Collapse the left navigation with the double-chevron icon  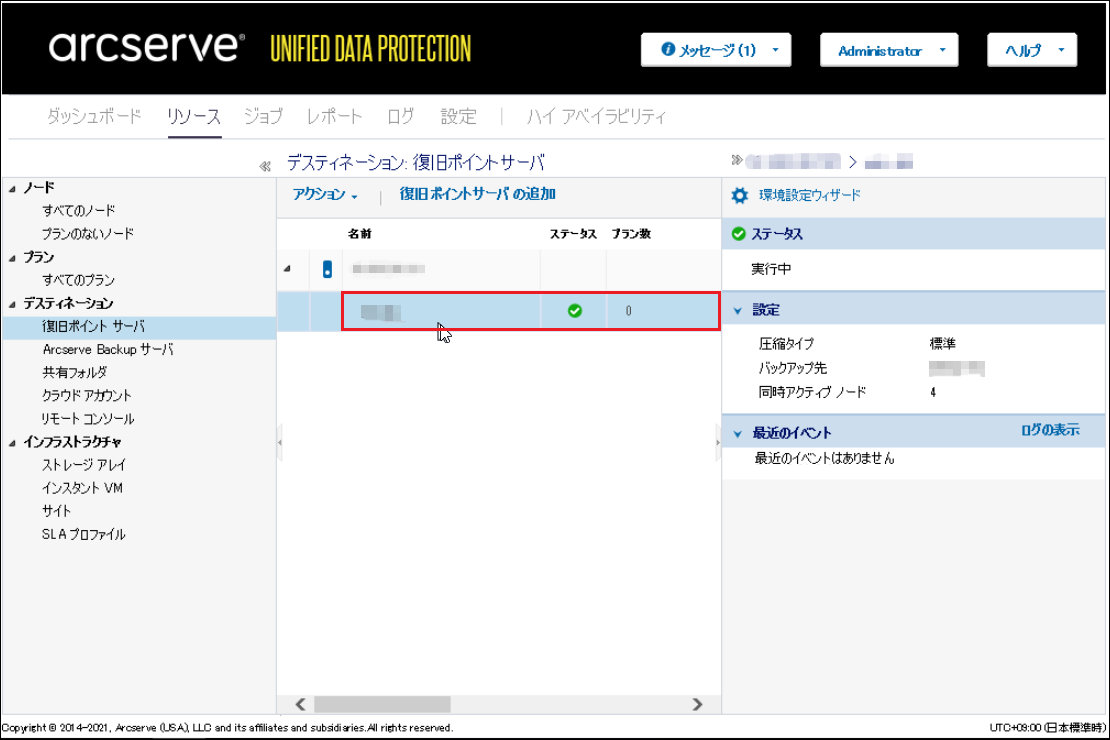pyautogui.click(x=265, y=166)
